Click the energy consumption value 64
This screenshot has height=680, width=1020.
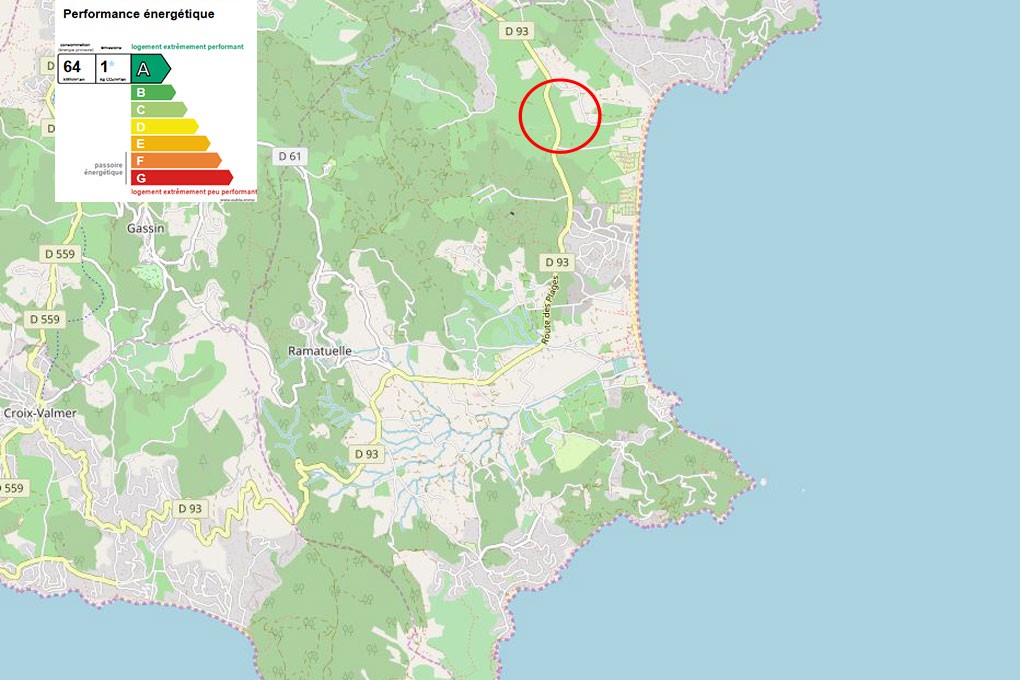pos(73,67)
